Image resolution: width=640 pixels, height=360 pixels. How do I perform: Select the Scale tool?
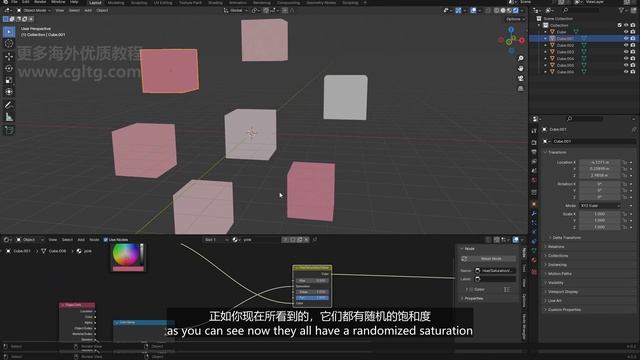(x=9, y=80)
